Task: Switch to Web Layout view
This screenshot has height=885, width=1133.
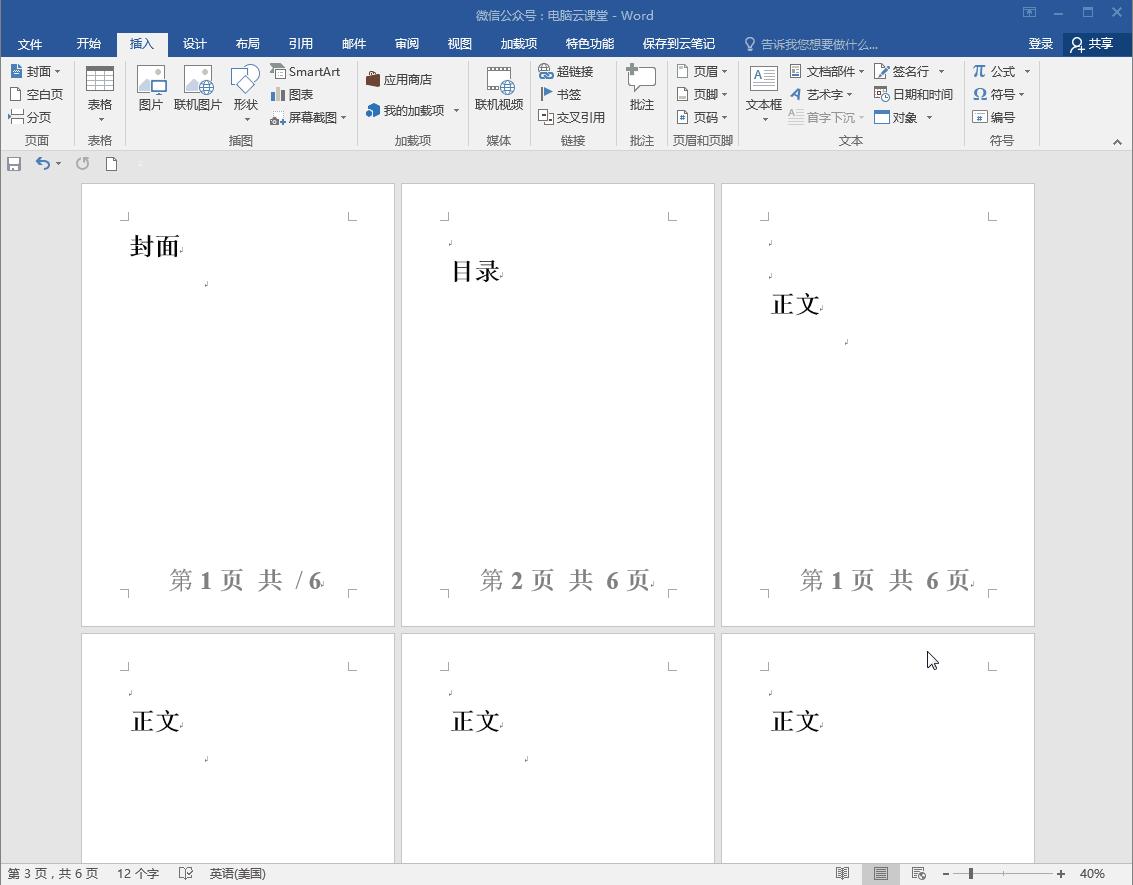Action: [x=918, y=873]
